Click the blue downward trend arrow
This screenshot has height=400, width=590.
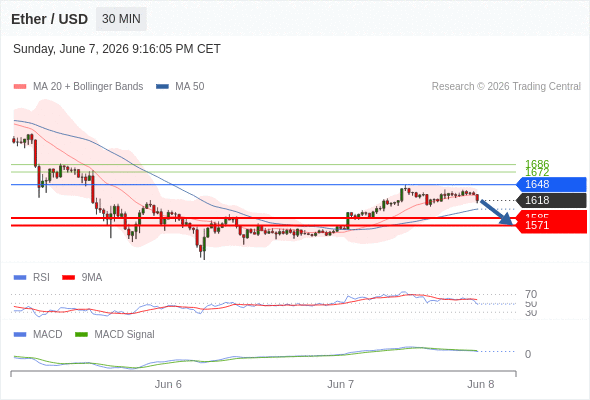(496, 213)
